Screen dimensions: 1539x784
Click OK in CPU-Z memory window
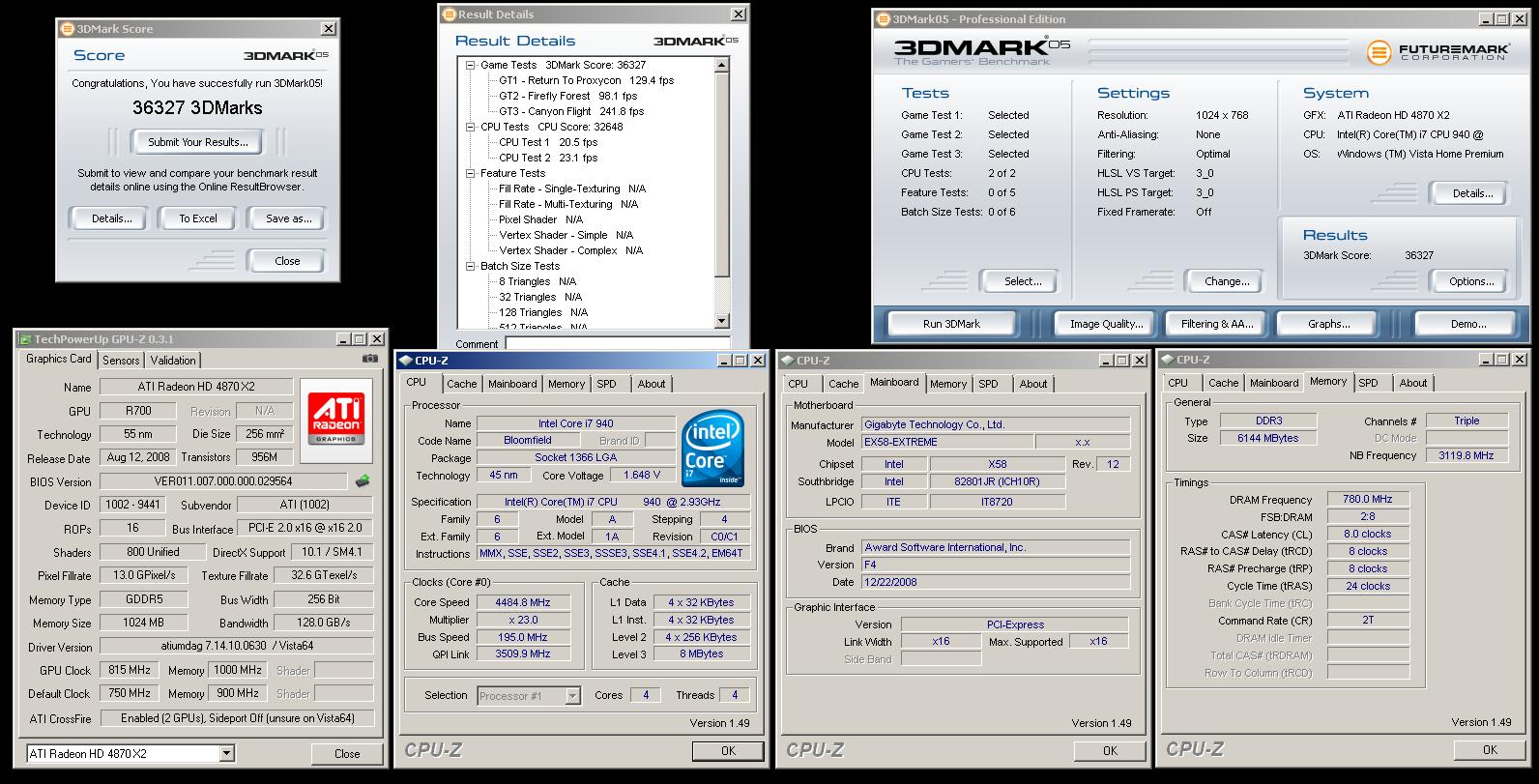pos(1490,749)
